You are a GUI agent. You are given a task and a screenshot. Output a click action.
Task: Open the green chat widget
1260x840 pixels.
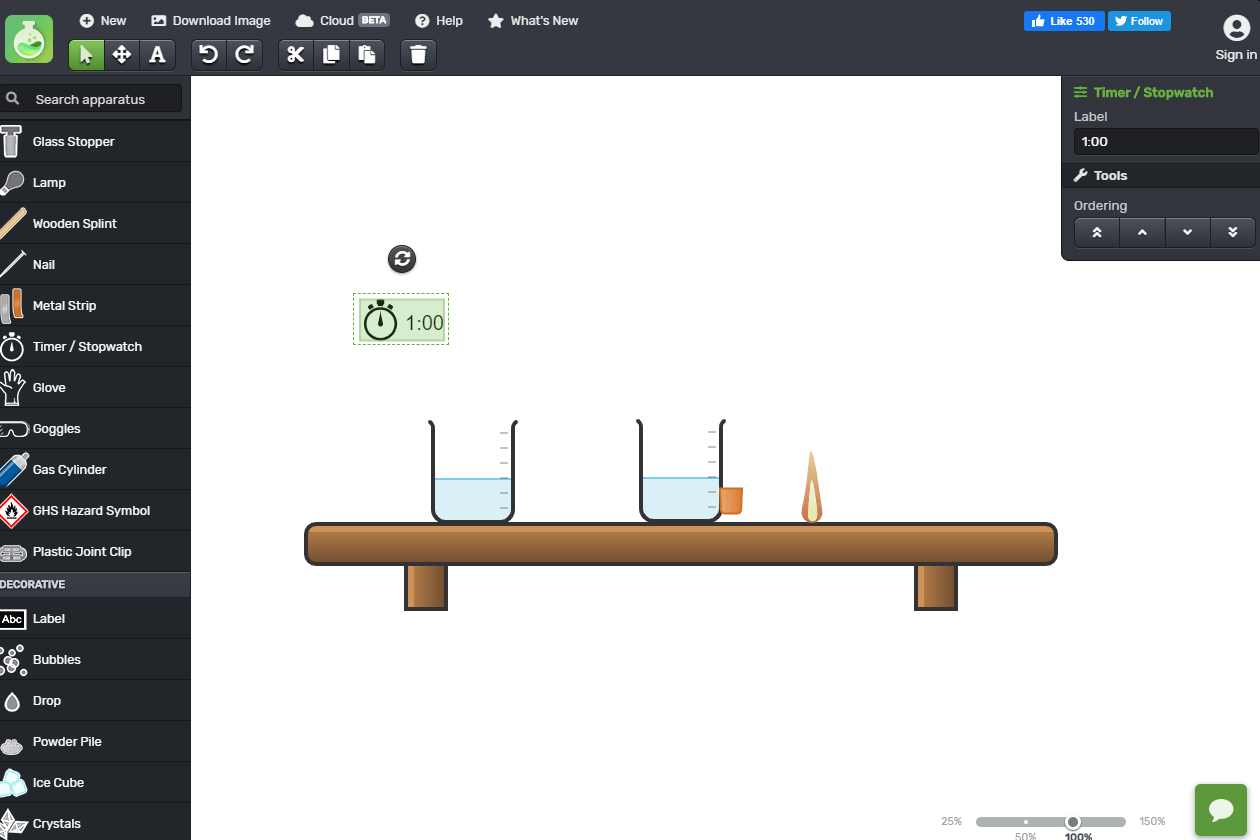[x=1221, y=810]
